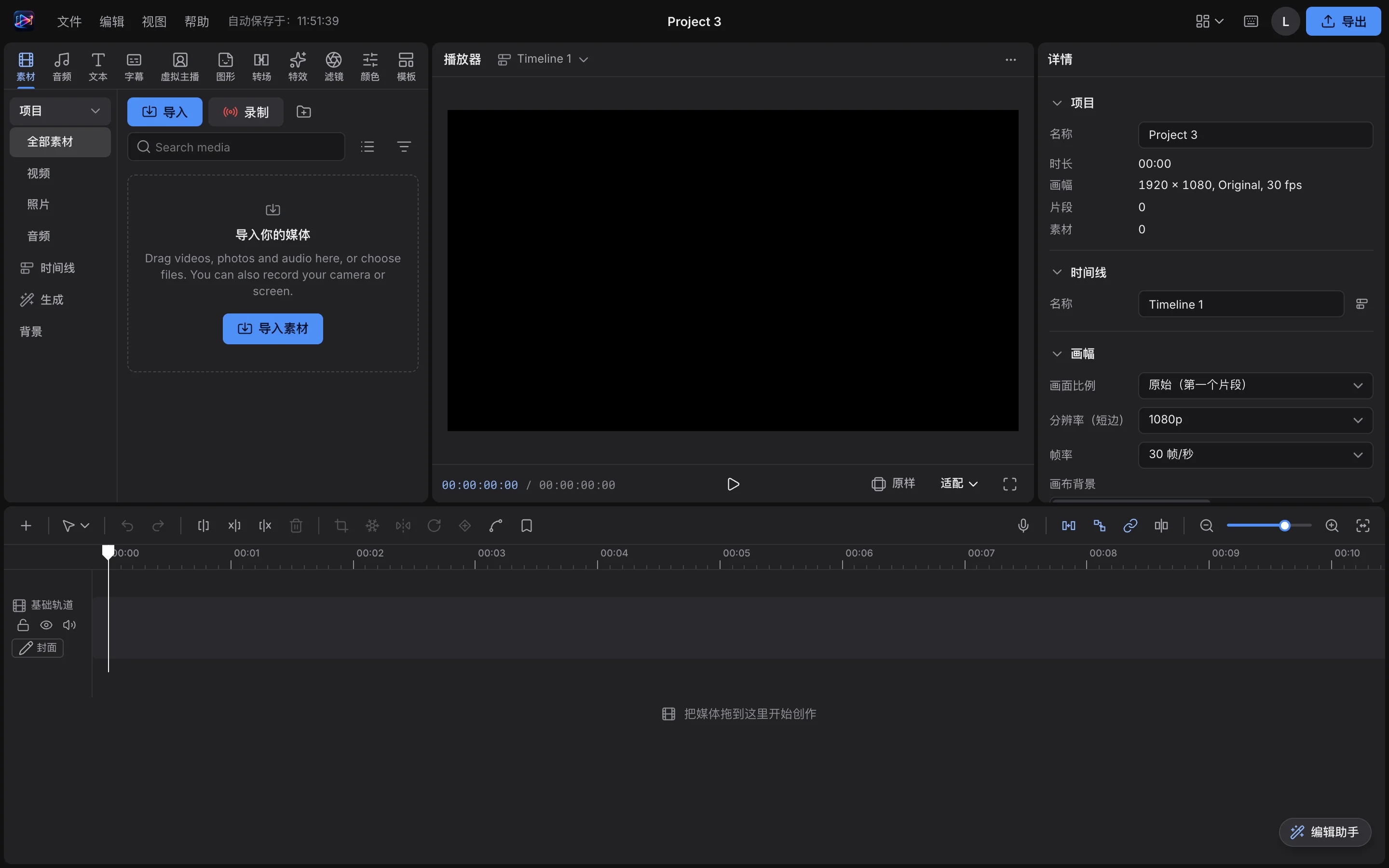
Task: Open the 帮助 menu
Action: [196, 22]
